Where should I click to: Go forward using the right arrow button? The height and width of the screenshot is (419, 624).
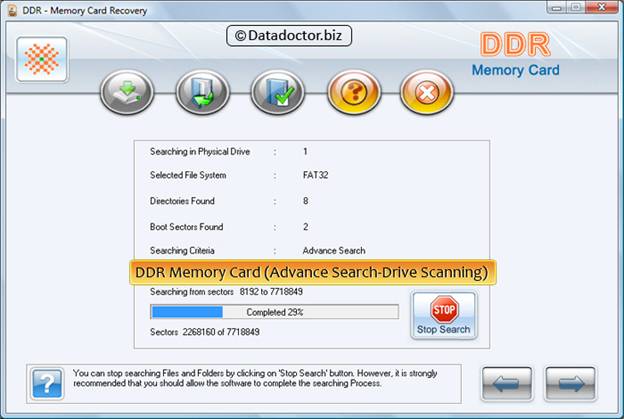click(x=570, y=384)
